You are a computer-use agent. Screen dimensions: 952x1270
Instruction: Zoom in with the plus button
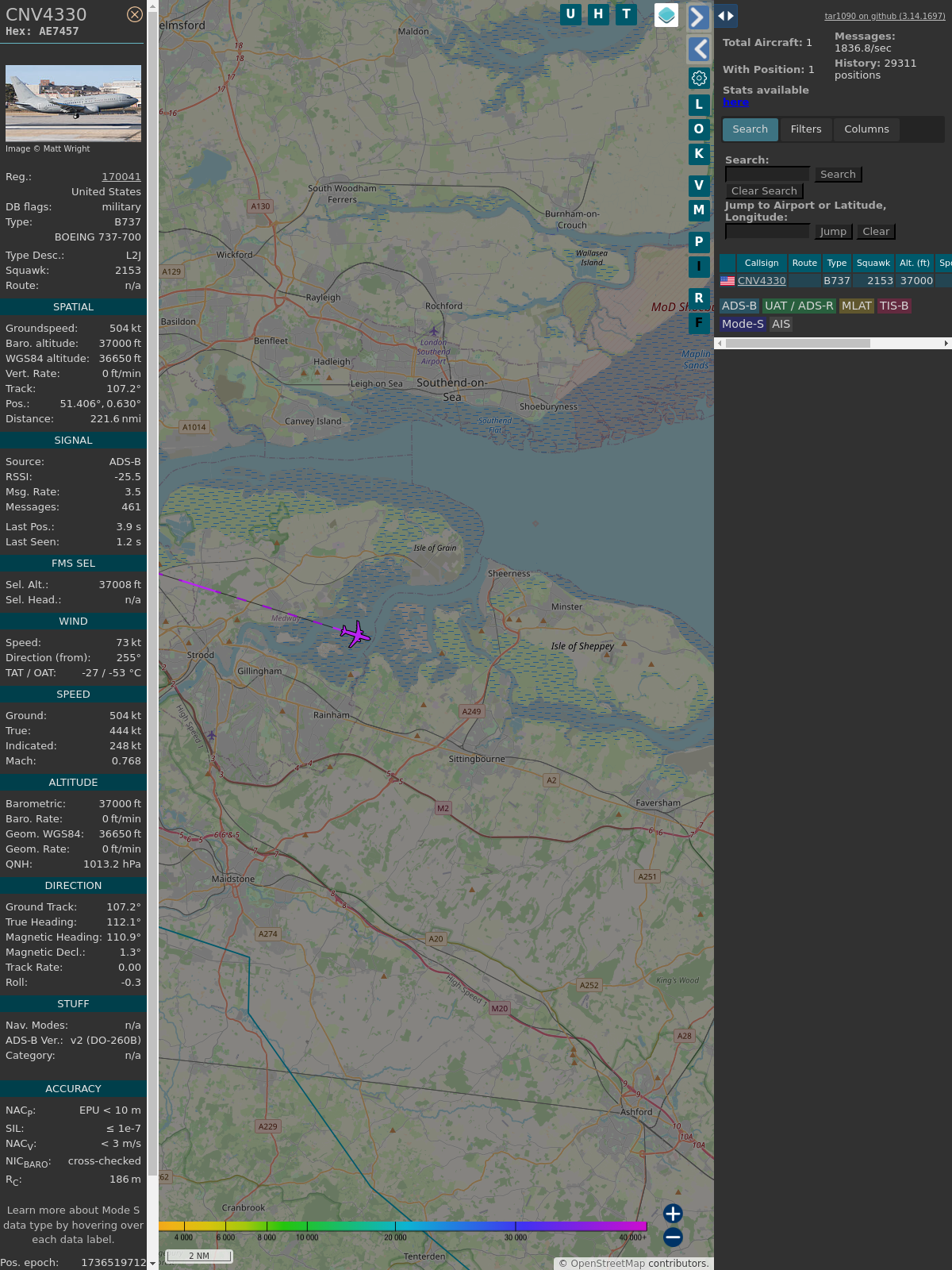pyautogui.click(x=673, y=1214)
